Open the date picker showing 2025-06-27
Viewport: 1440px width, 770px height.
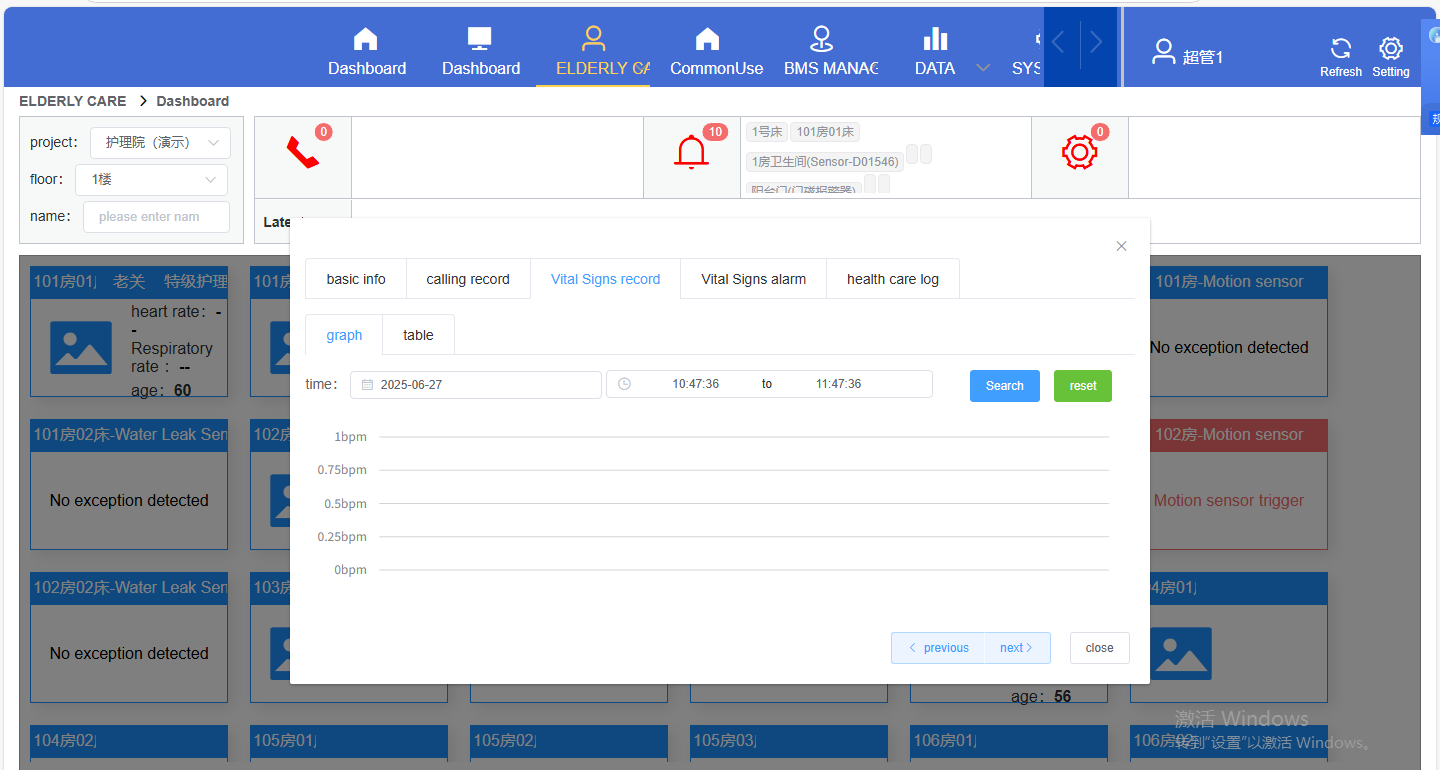tap(476, 384)
